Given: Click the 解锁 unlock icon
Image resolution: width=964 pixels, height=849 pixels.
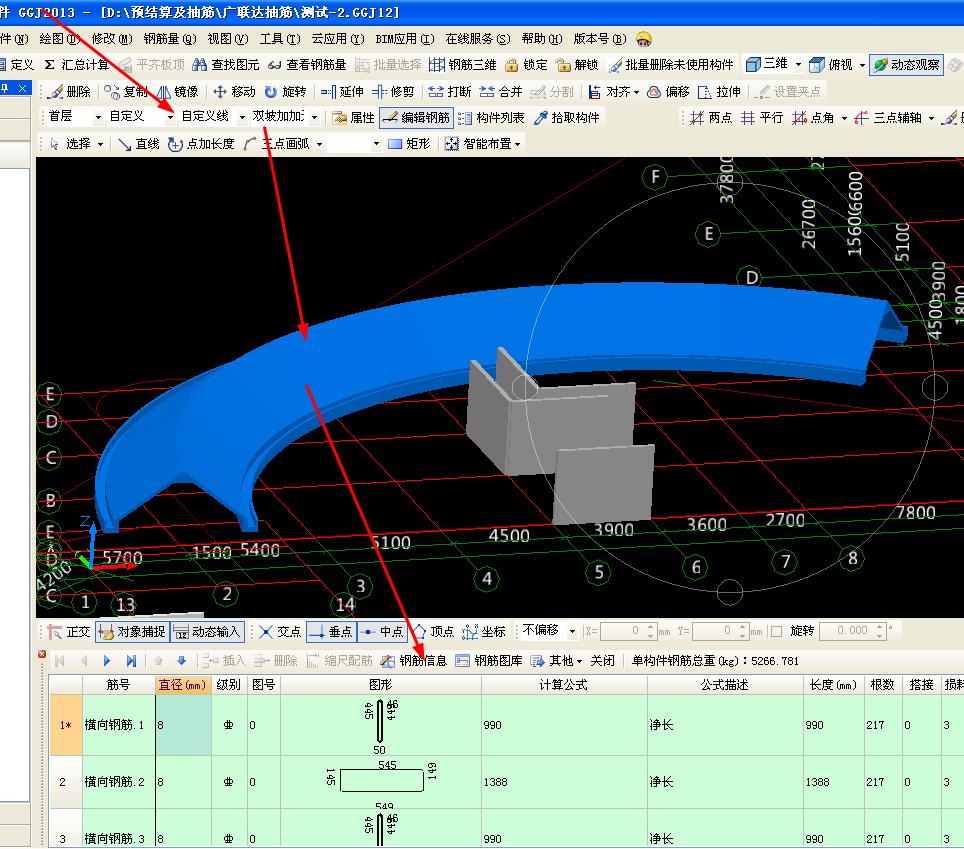Looking at the screenshot, I should (x=577, y=65).
